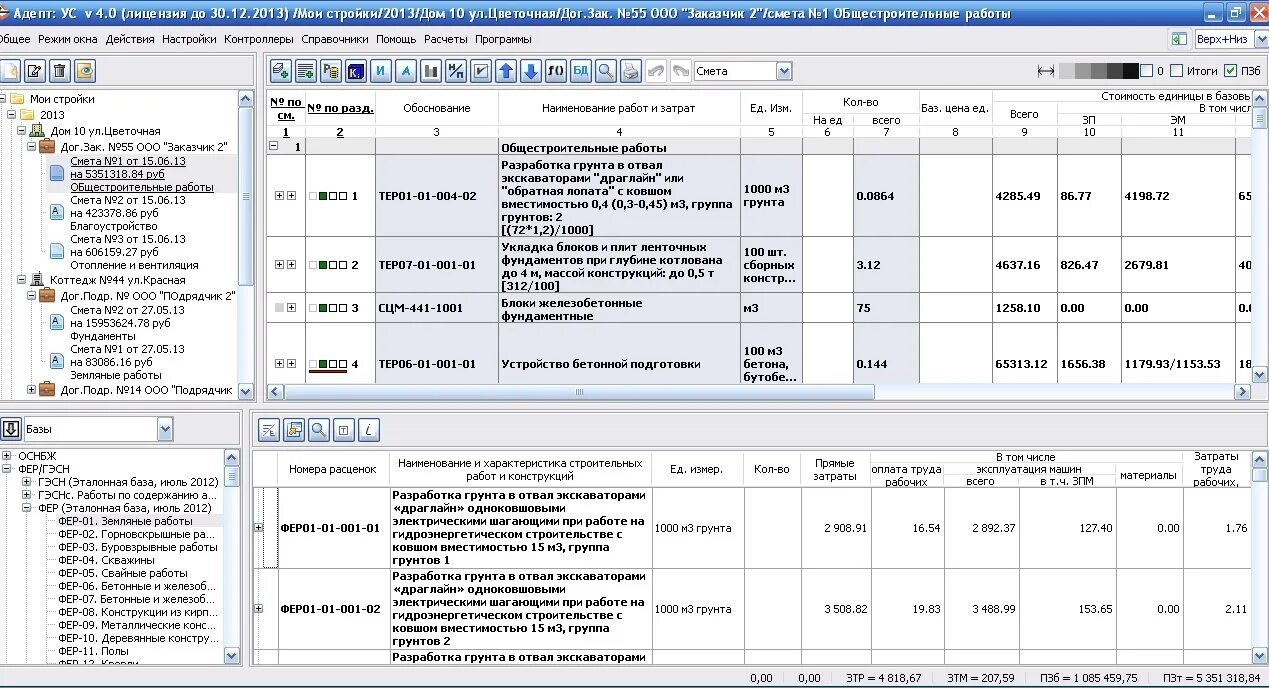The image size is (1269, 688).
Task: Click the boxed 'T' icon in rates toolbar
Action: 344,430
